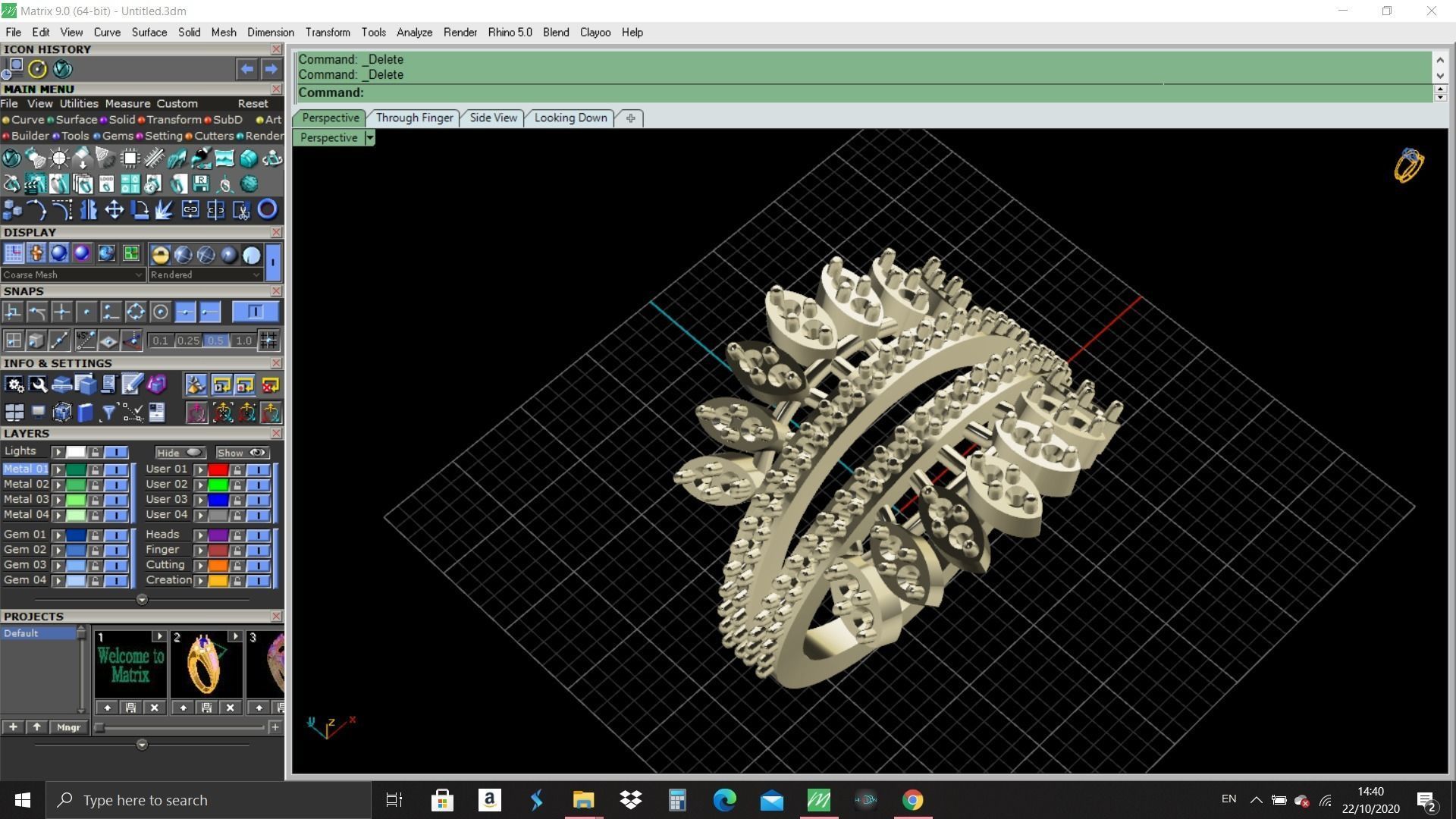Expand the Heads layer arrow

tap(200, 535)
